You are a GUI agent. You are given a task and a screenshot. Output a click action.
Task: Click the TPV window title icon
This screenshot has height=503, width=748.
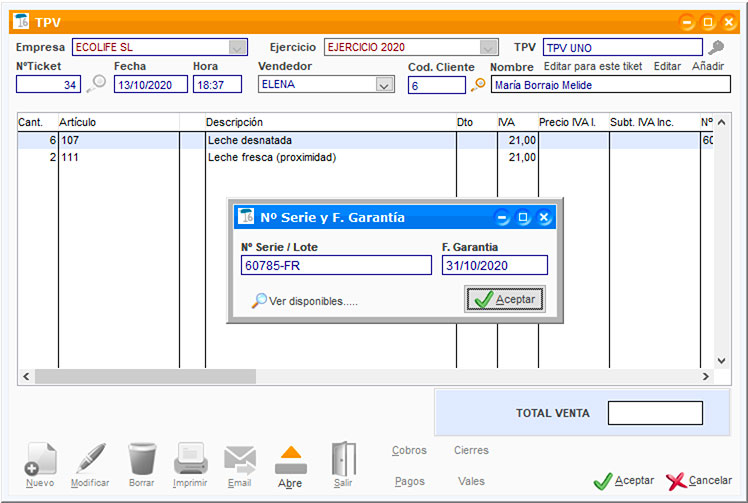(x=21, y=21)
